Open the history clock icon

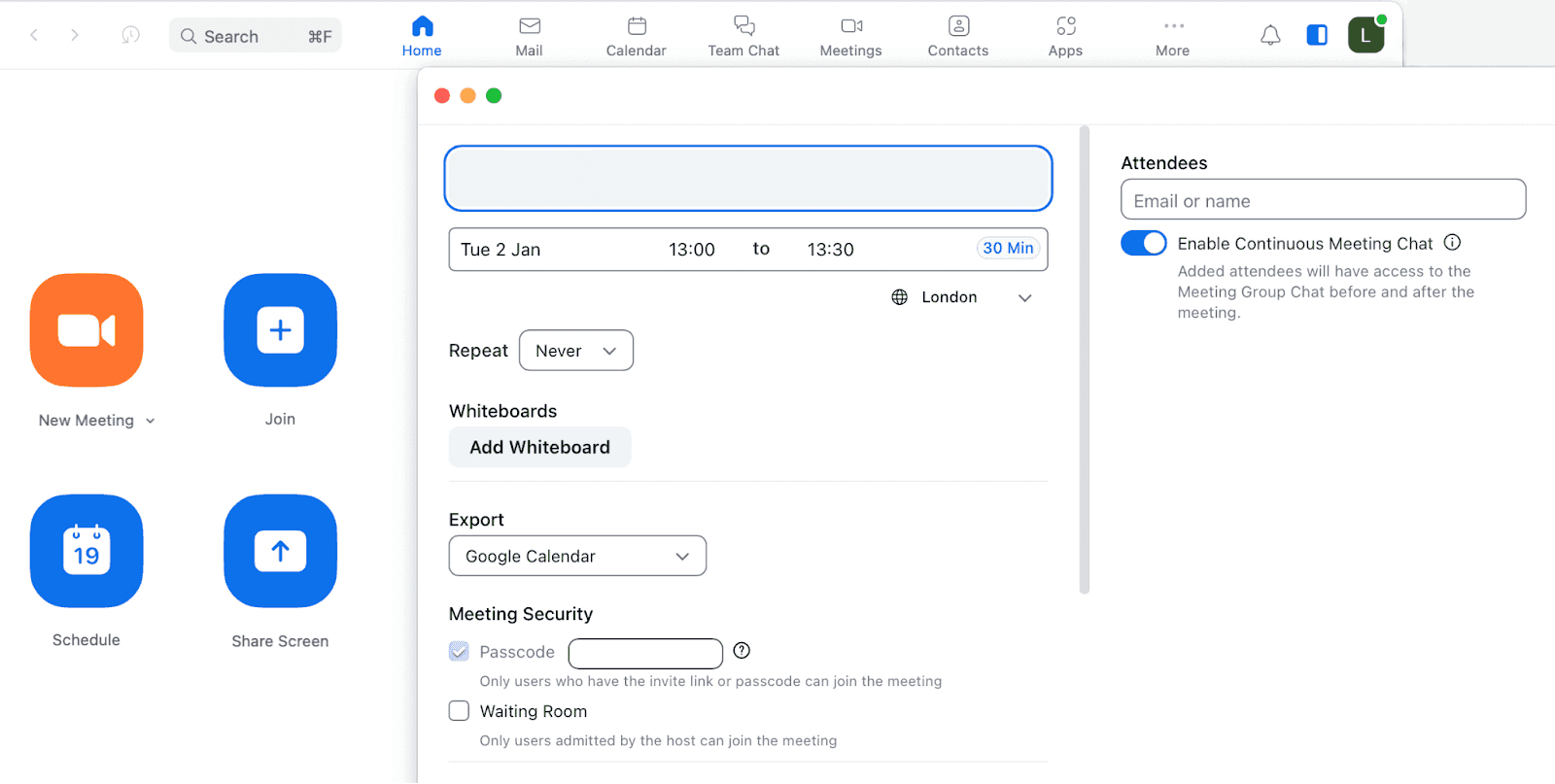130,35
